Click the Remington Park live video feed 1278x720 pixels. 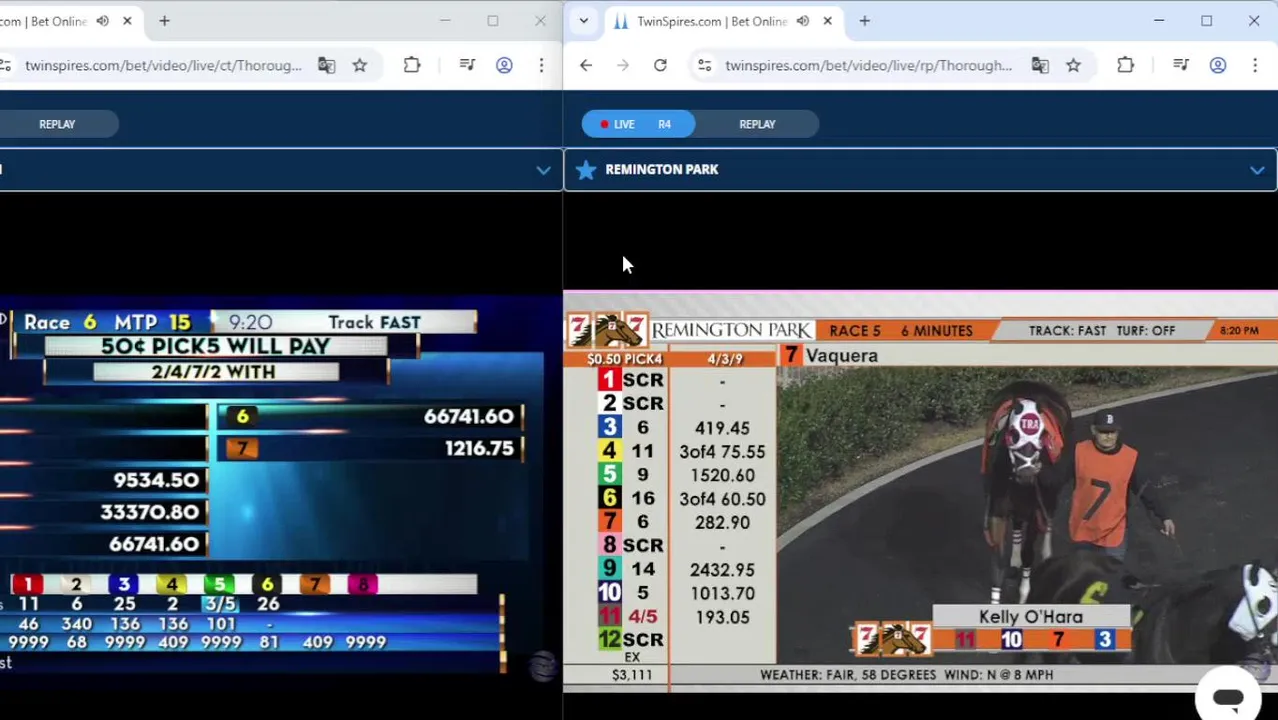click(920, 490)
